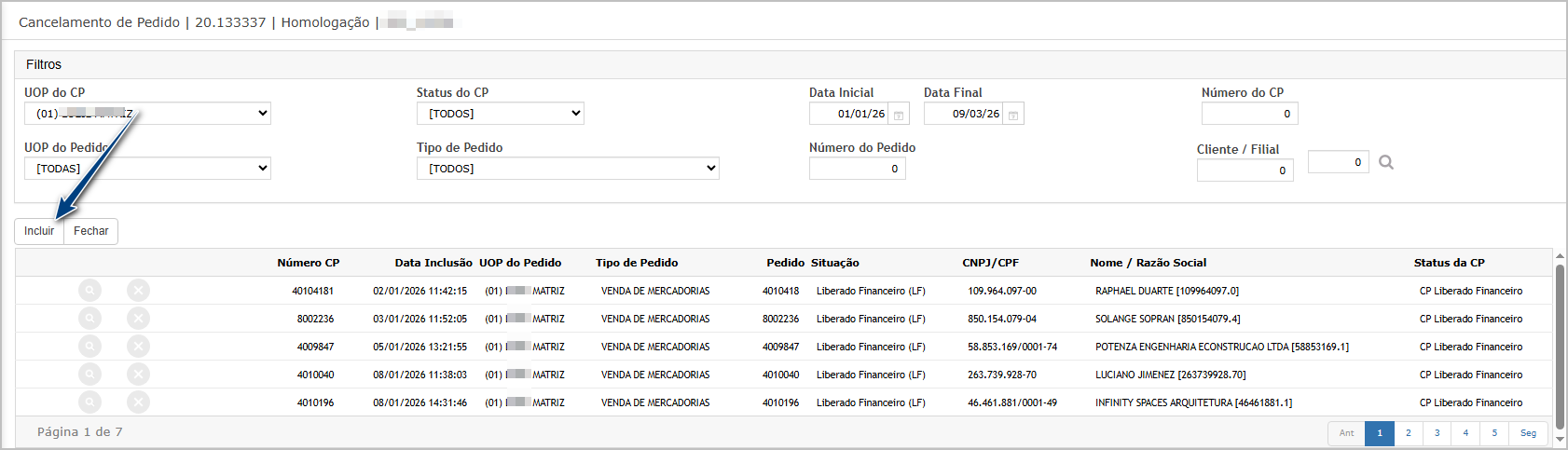Open the magnifier icon in row 4009847
Viewport: 1568px width, 450px height.
coord(89,347)
